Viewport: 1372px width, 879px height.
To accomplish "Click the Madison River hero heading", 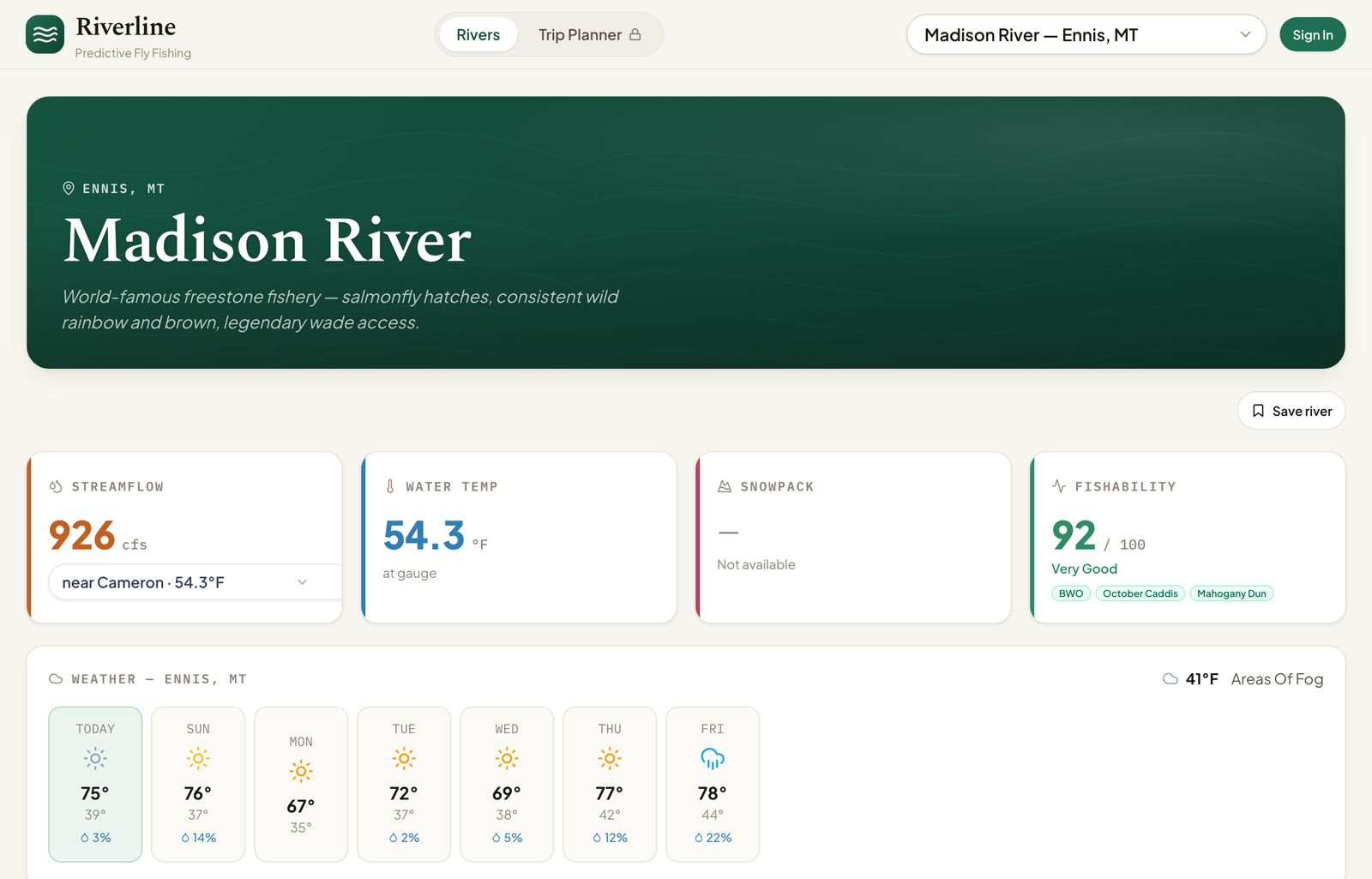I will point(268,240).
